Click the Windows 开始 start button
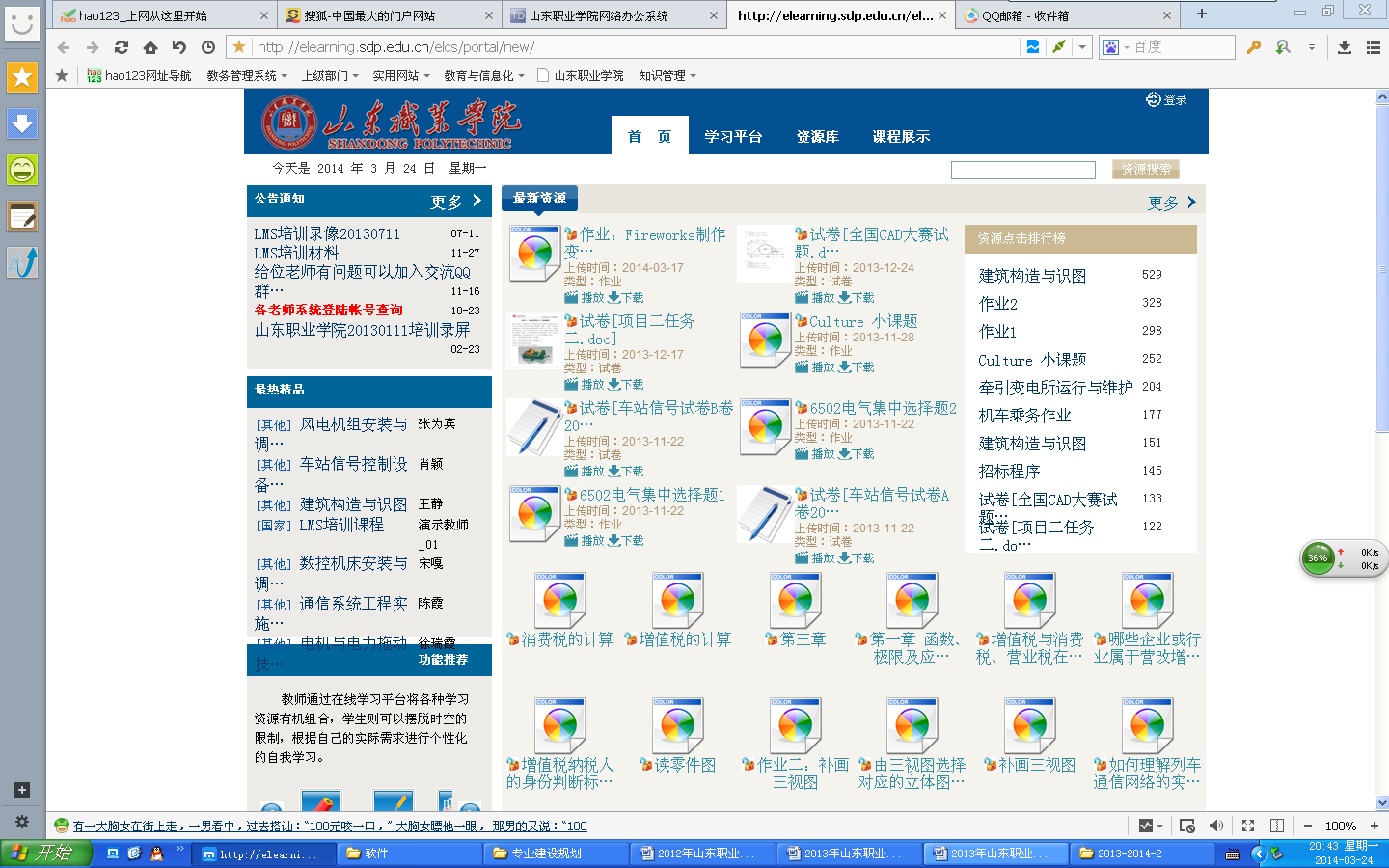This screenshot has width=1389, height=868. (45, 853)
